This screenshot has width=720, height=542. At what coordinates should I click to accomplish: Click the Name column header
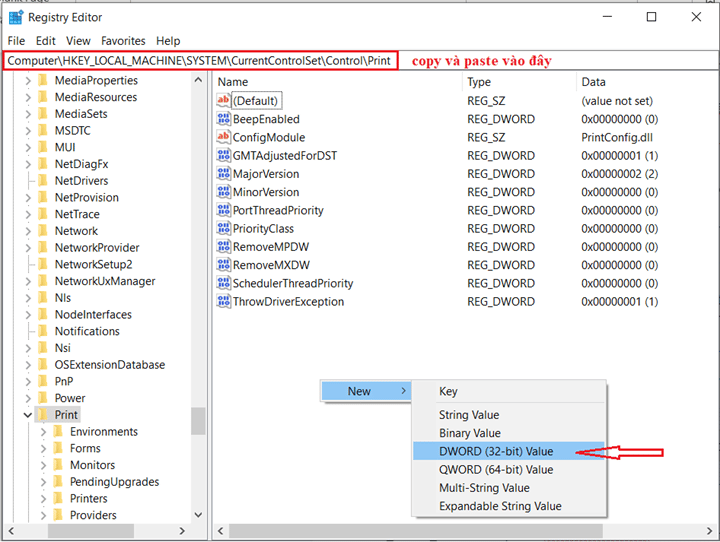pyautogui.click(x=233, y=82)
